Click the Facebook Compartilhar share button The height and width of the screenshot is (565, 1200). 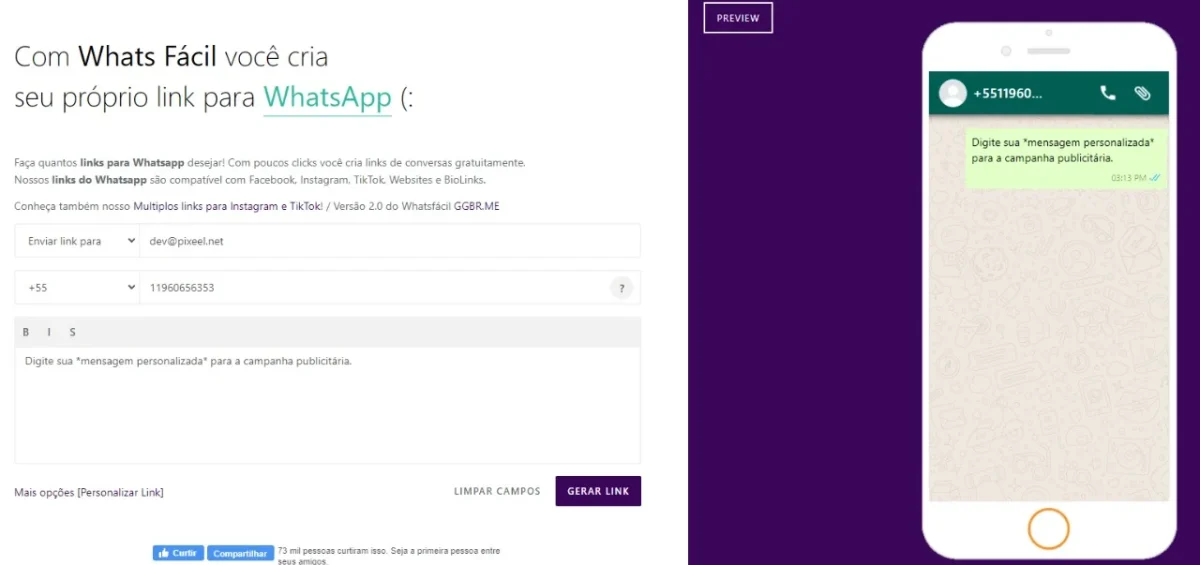(240, 553)
